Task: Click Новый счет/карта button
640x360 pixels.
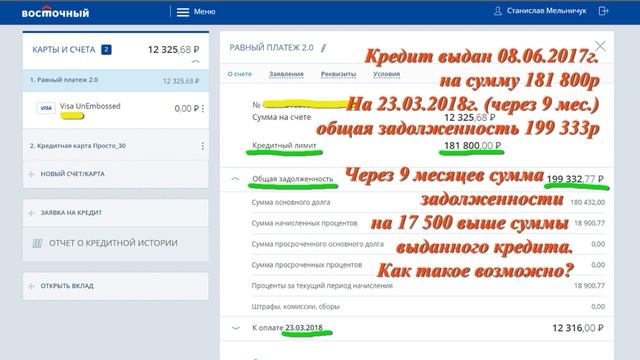Action: click(116, 174)
